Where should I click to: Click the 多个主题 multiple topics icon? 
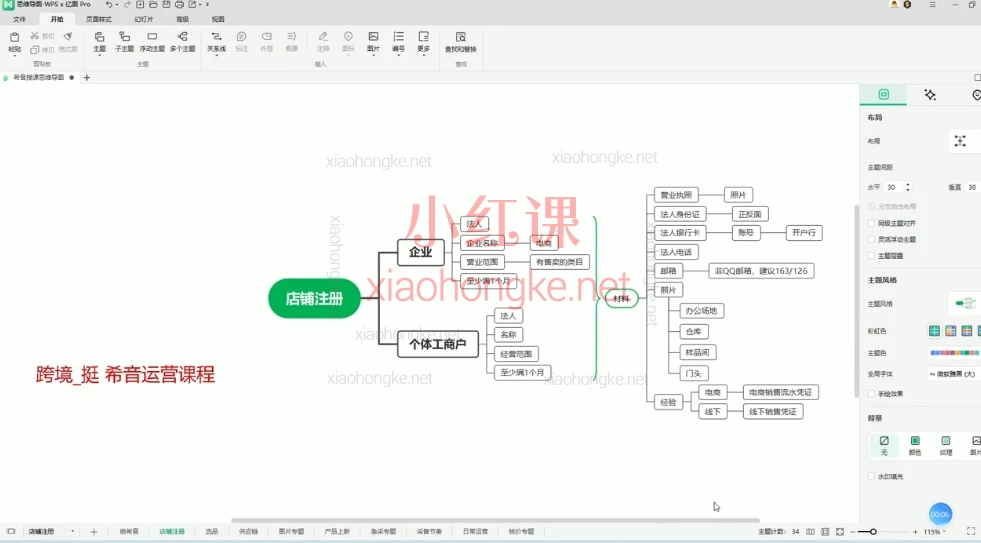click(183, 37)
